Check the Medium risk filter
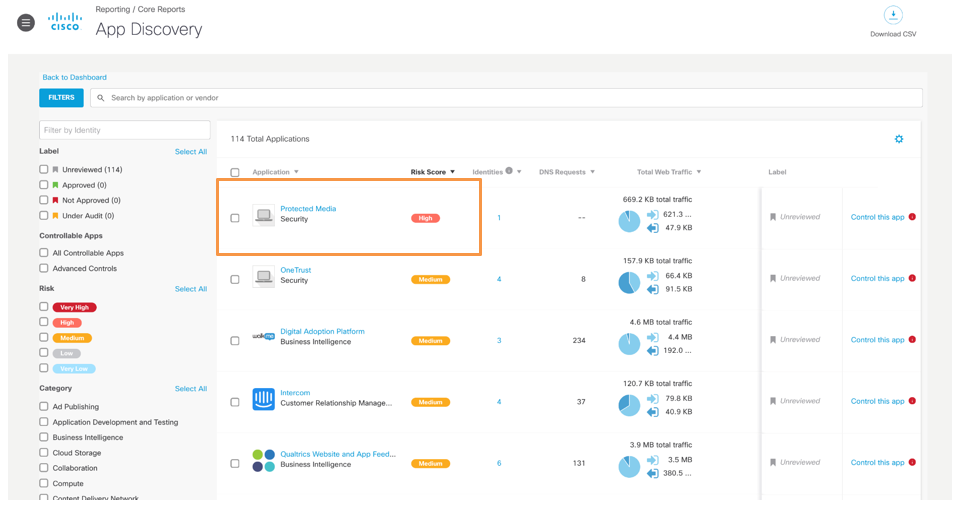Viewport: 966px width, 510px height. pos(44,338)
